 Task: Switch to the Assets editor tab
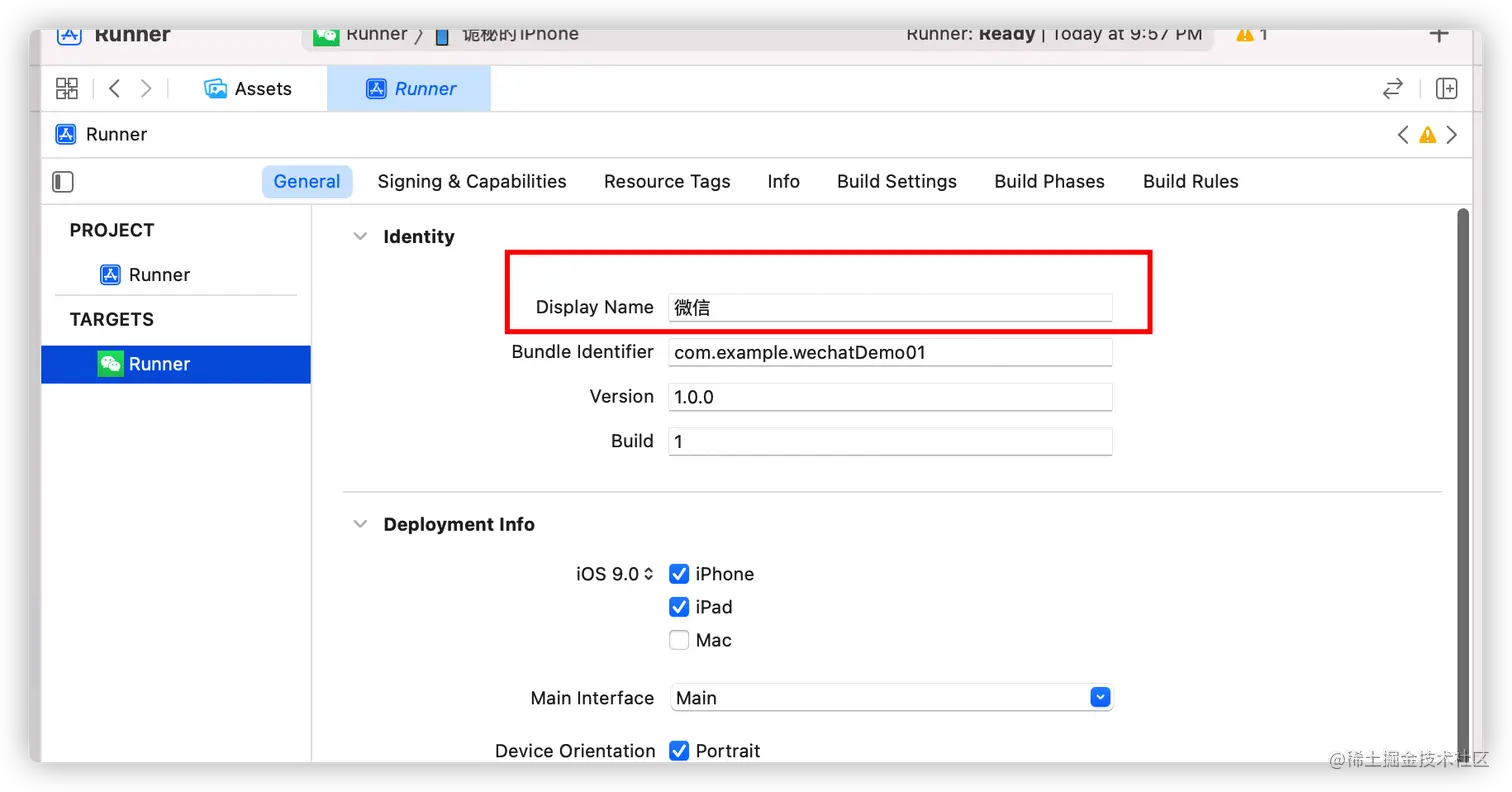tap(248, 89)
